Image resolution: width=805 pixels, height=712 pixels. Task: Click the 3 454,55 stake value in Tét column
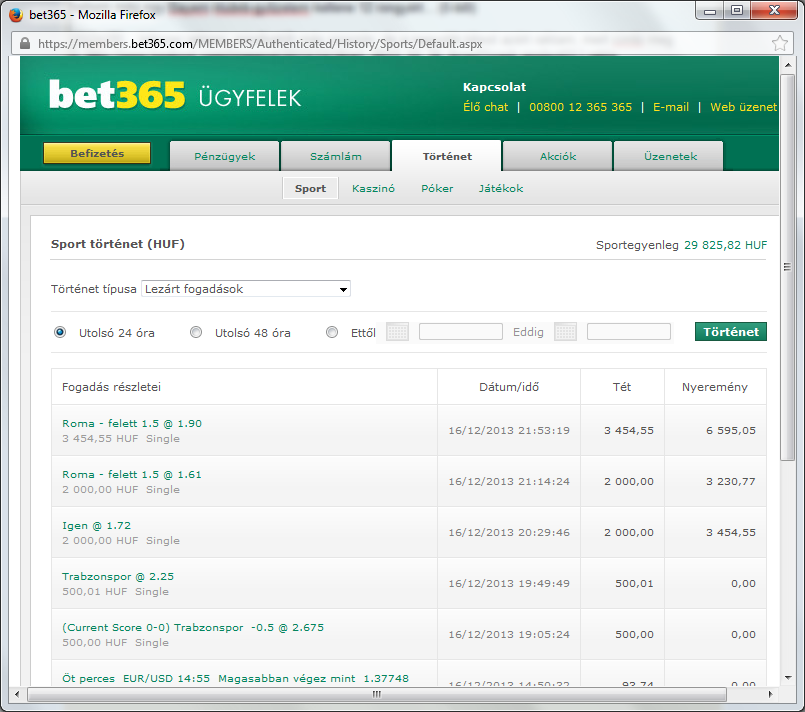pos(629,430)
